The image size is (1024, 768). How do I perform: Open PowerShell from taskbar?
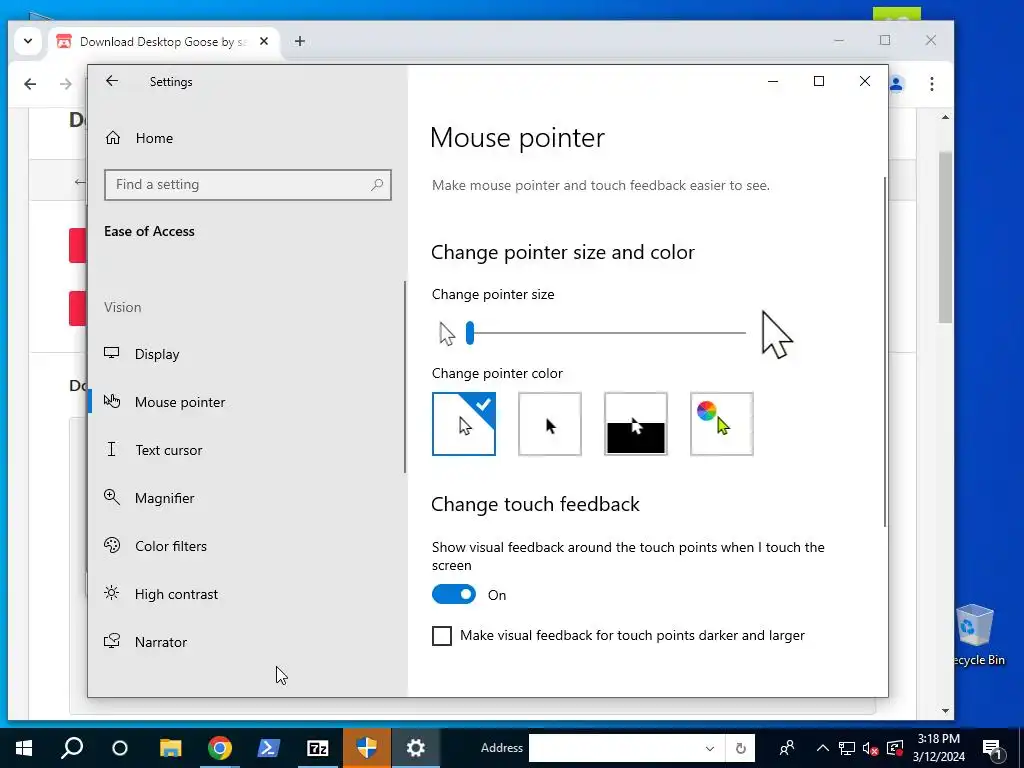268,748
